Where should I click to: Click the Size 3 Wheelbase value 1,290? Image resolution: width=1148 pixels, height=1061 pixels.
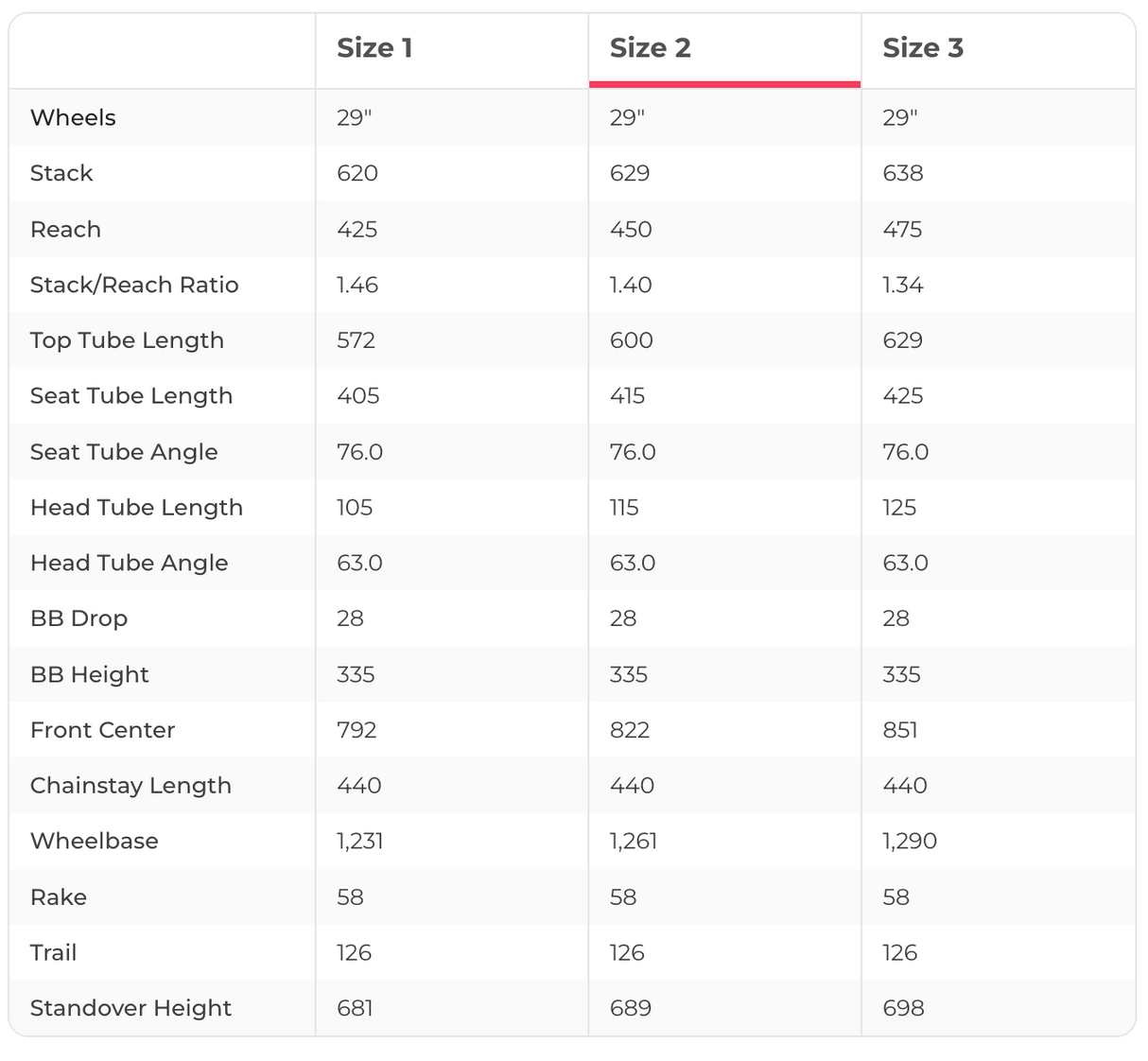(x=909, y=841)
